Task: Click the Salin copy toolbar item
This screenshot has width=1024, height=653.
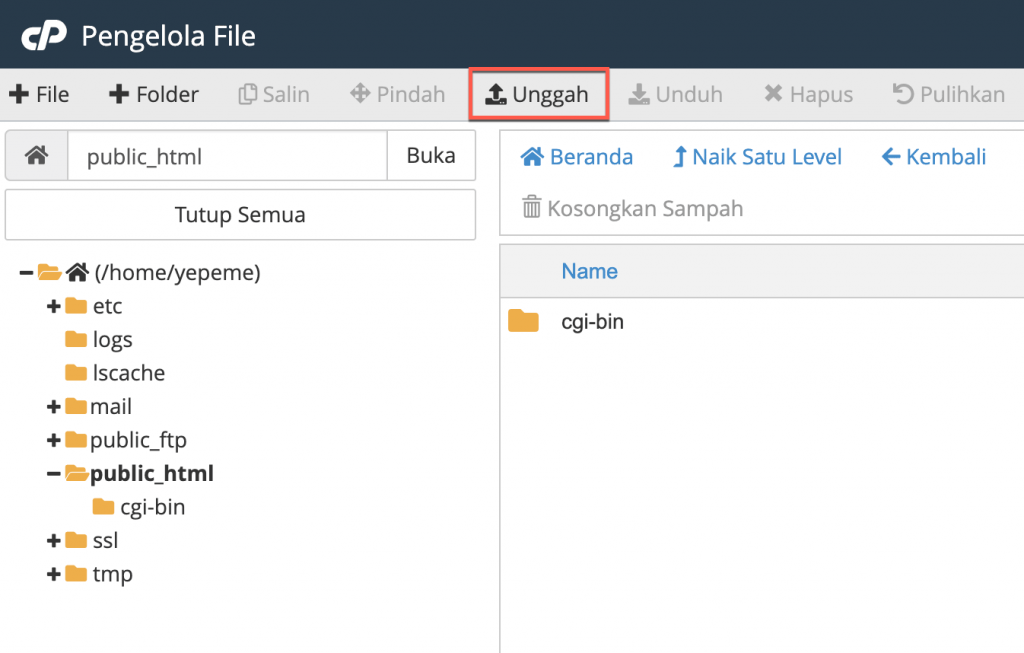Action: click(x=274, y=95)
